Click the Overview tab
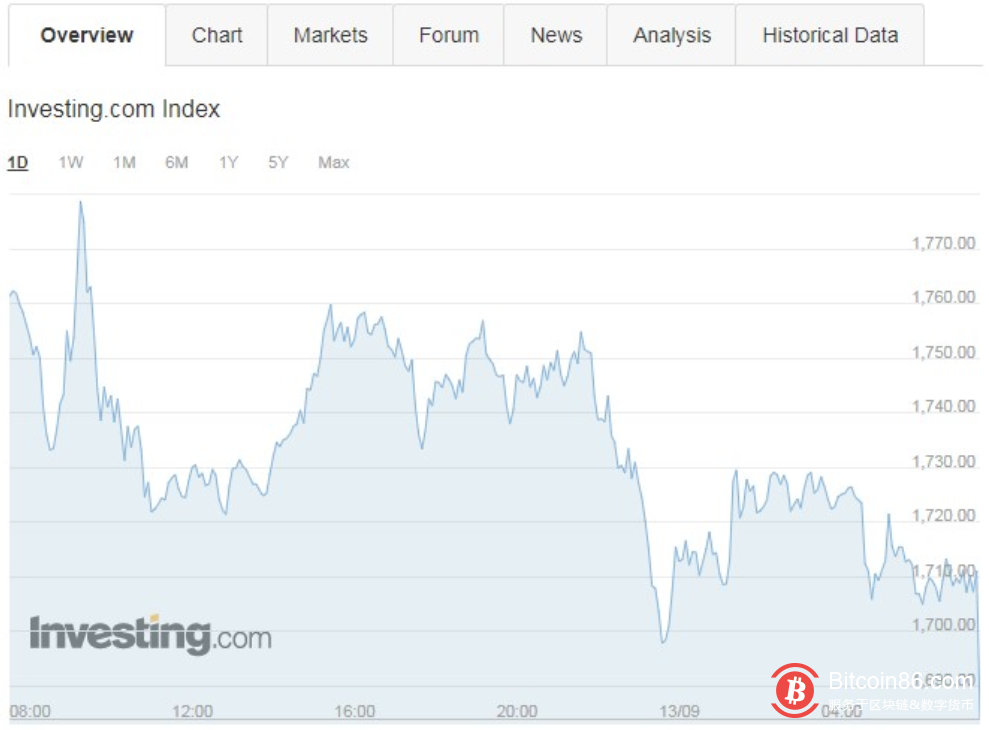 click(87, 36)
